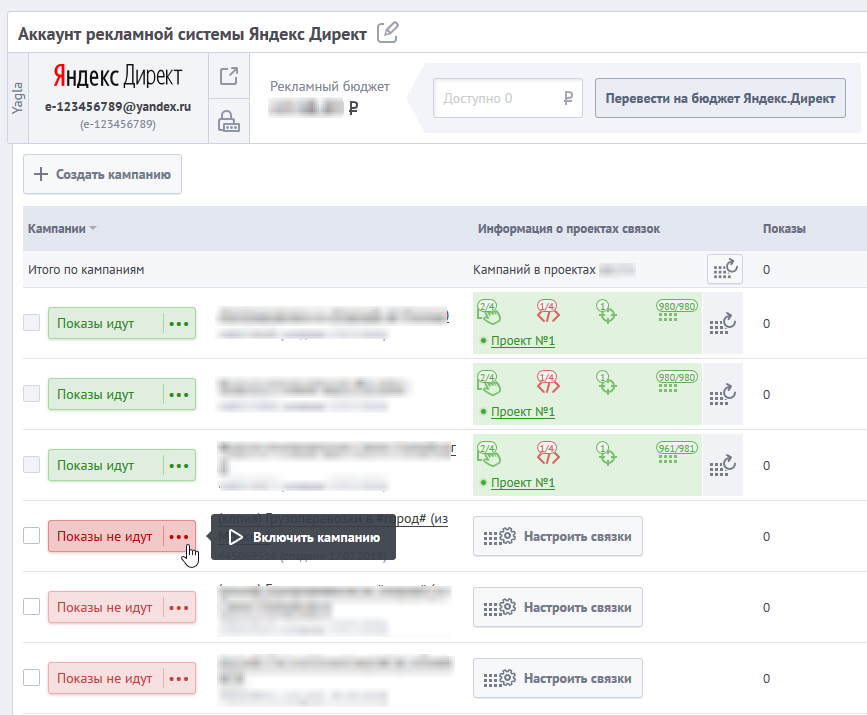Tick checkbox of third Показы идут campaign
The width and height of the screenshot is (867, 715).
pos(32,465)
